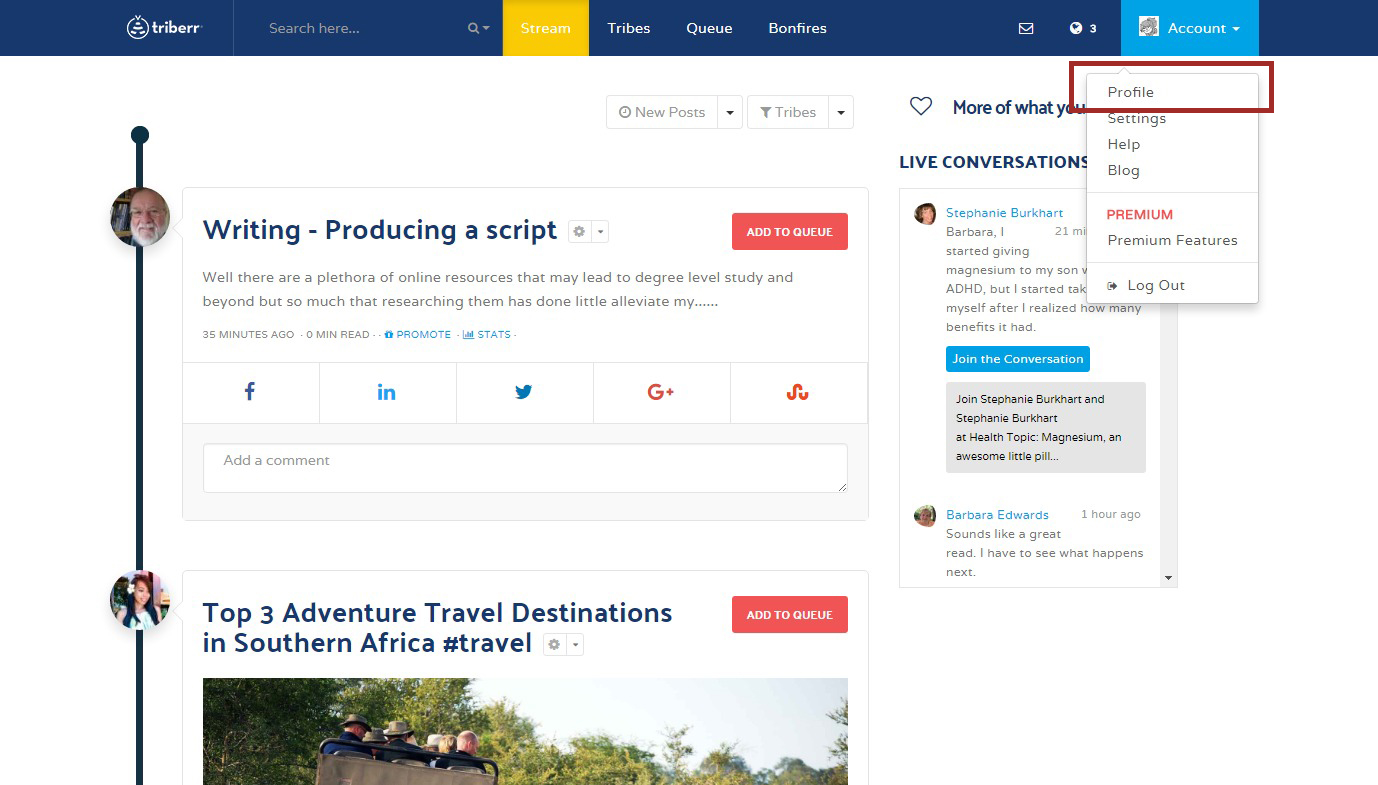Share the post on StumbleUpon
The image size is (1378, 785).
pyautogui.click(x=797, y=392)
